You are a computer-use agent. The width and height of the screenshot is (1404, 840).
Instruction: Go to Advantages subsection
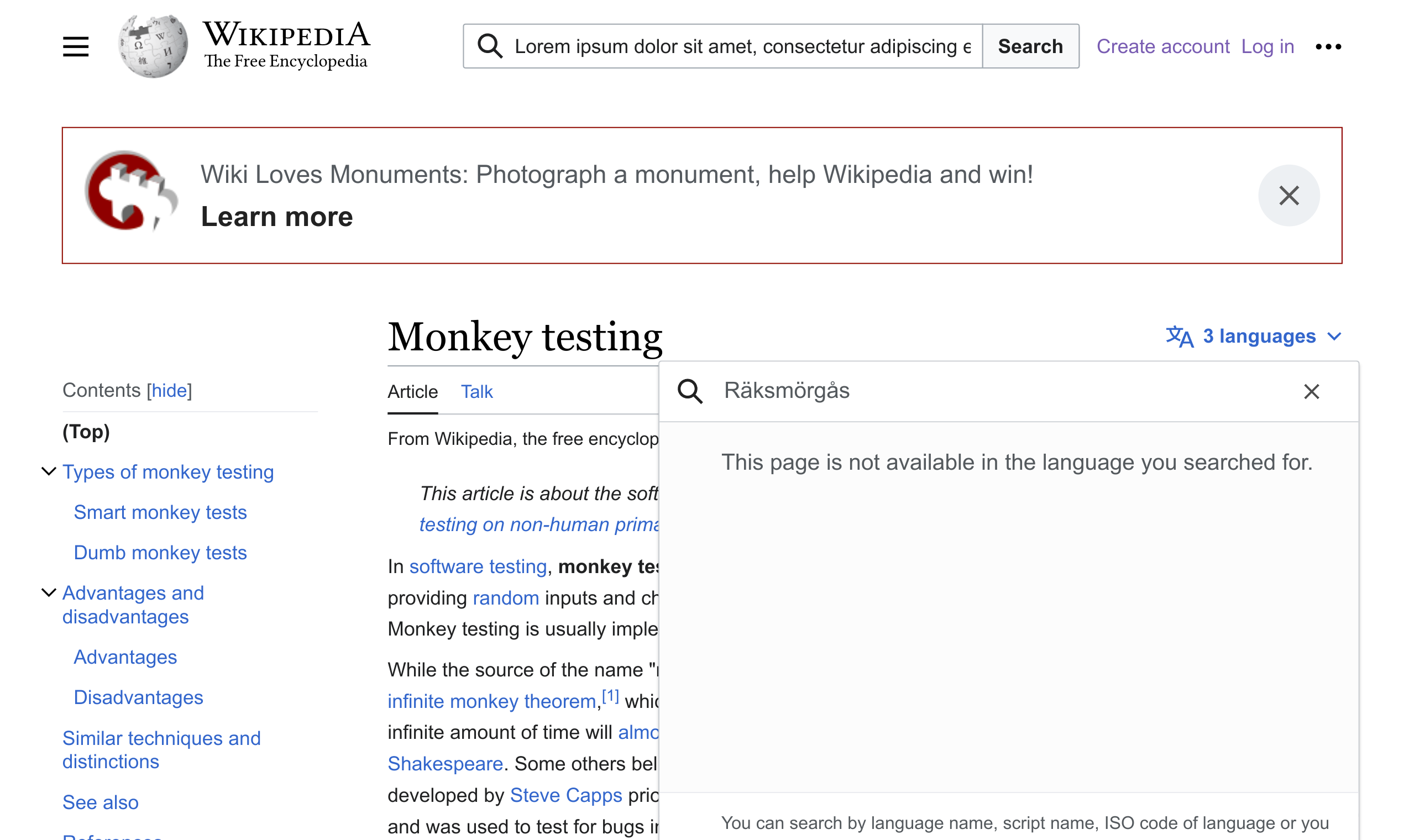125,657
